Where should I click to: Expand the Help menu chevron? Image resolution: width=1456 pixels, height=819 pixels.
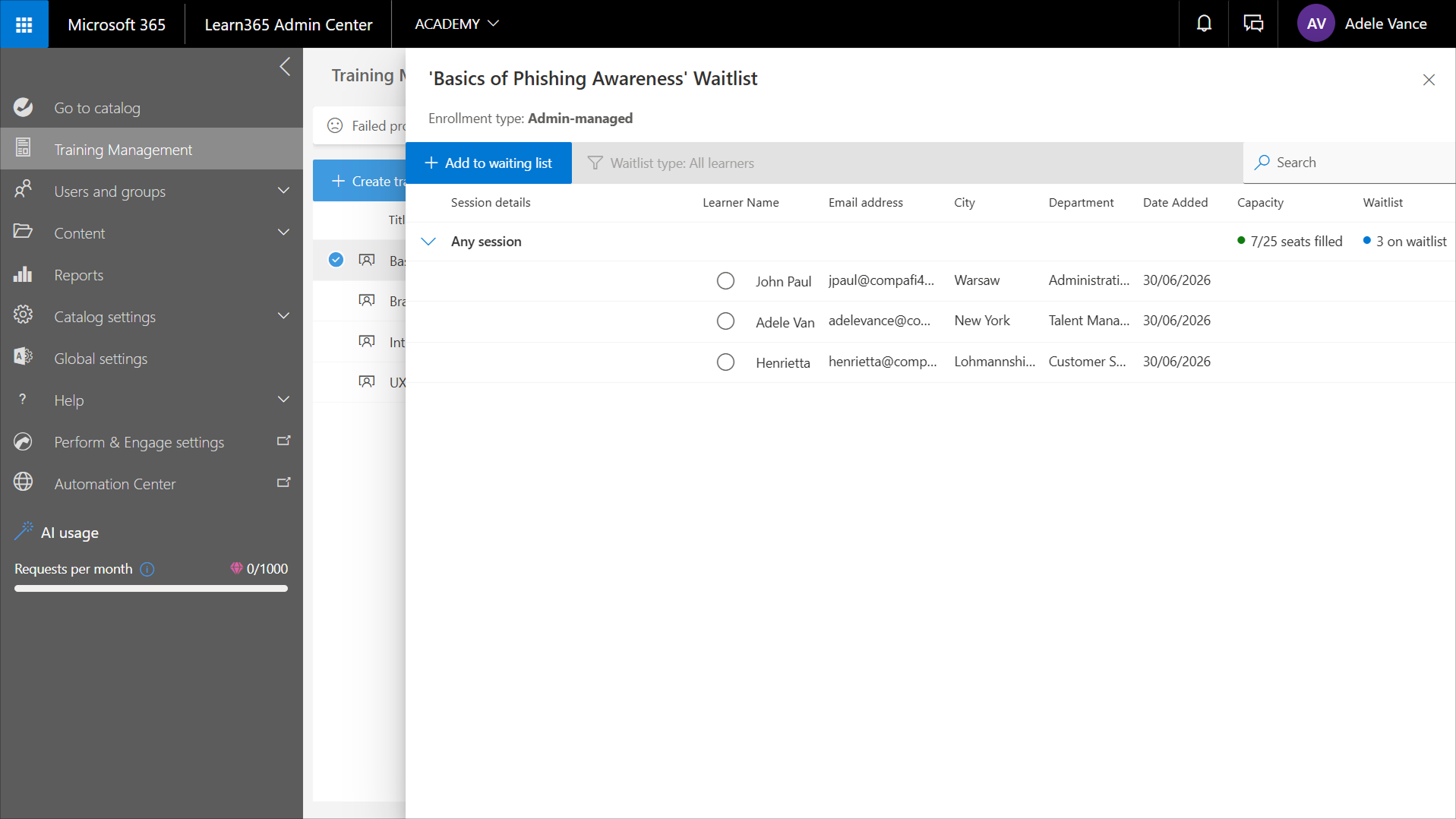click(284, 400)
